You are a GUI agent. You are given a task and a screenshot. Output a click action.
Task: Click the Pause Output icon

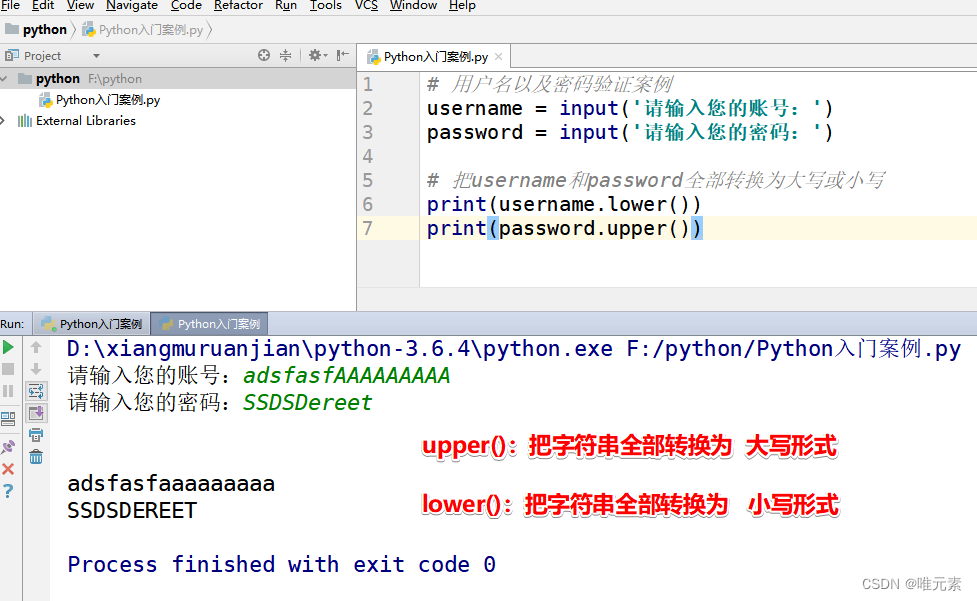[8, 391]
